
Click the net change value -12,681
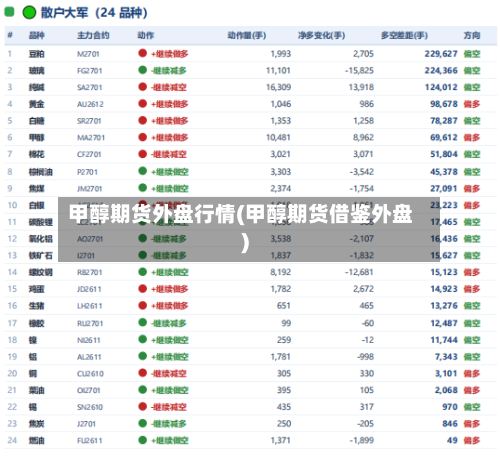tap(359, 272)
